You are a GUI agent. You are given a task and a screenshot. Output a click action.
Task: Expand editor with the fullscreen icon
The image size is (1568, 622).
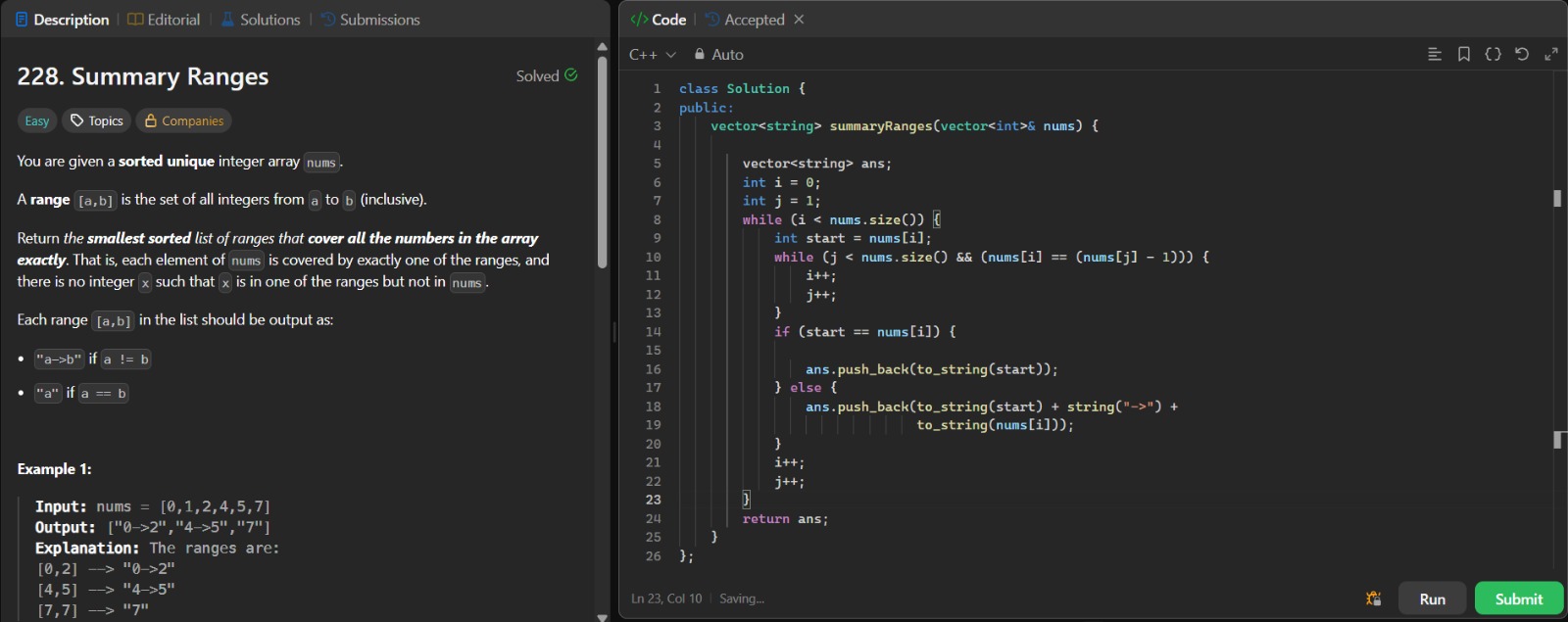[x=1551, y=55]
